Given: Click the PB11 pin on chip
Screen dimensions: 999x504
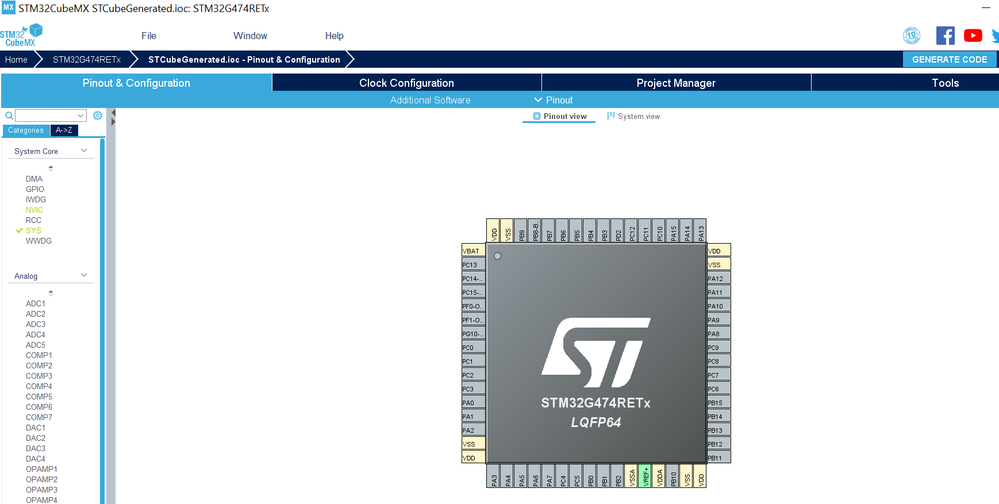Looking at the screenshot, I should (719, 457).
